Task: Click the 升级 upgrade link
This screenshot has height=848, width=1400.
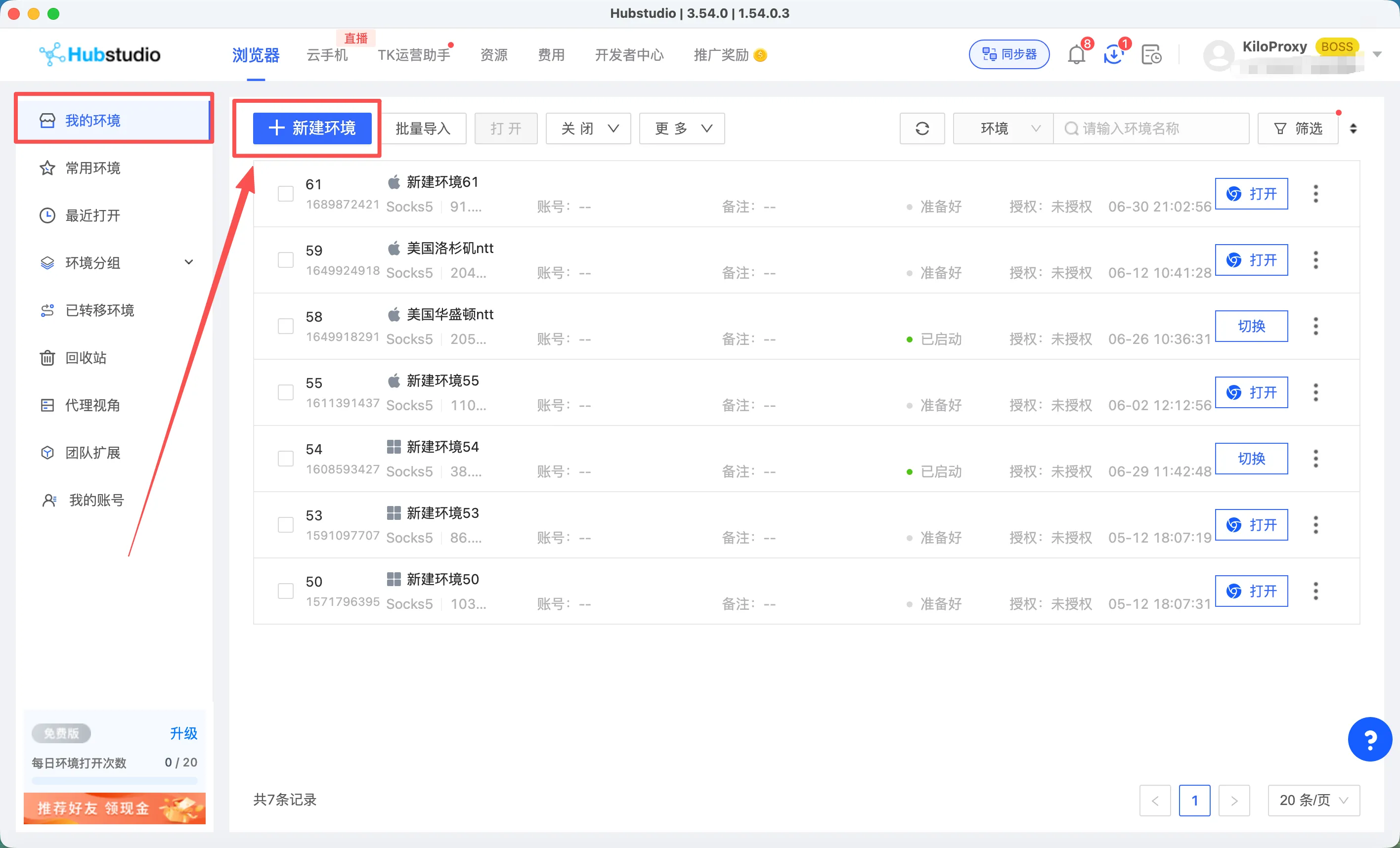Action: (x=183, y=733)
